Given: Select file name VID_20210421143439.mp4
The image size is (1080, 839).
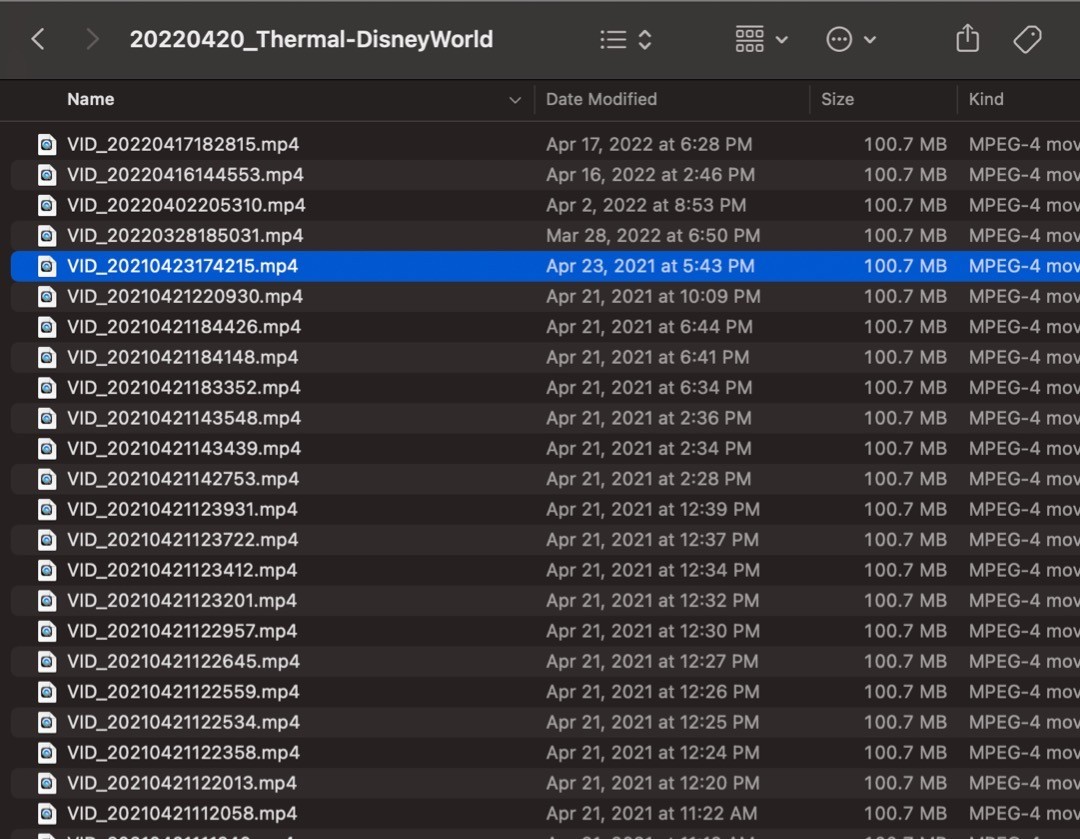Looking at the screenshot, I should tap(184, 448).
